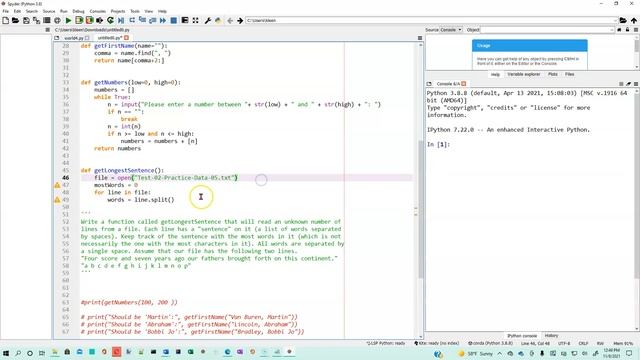Open Preferences with the wrench icon
This screenshot has width=640, height=360.
(x=208, y=20)
